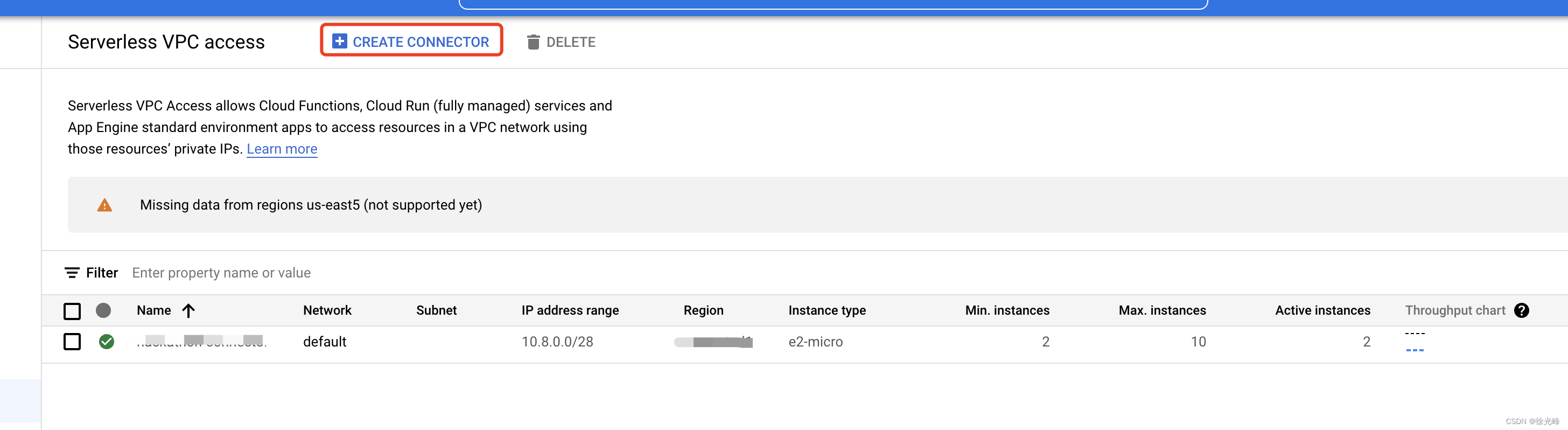The width and height of the screenshot is (1568, 430).
Task: Sort by the IP address range column
Action: pyautogui.click(x=570, y=310)
